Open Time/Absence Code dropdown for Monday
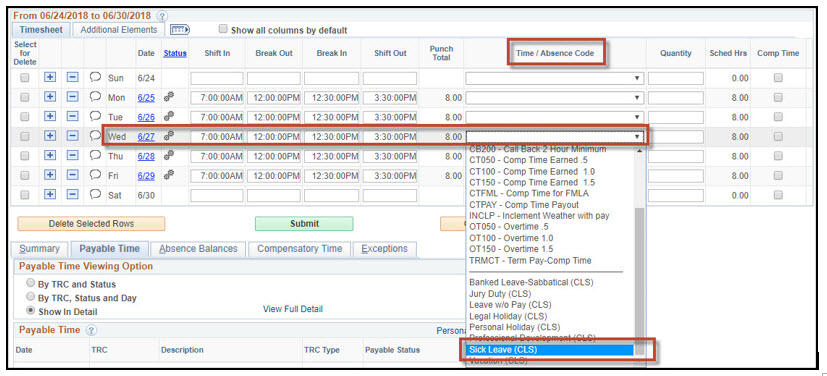The width and height of the screenshot is (827, 376). (554, 98)
